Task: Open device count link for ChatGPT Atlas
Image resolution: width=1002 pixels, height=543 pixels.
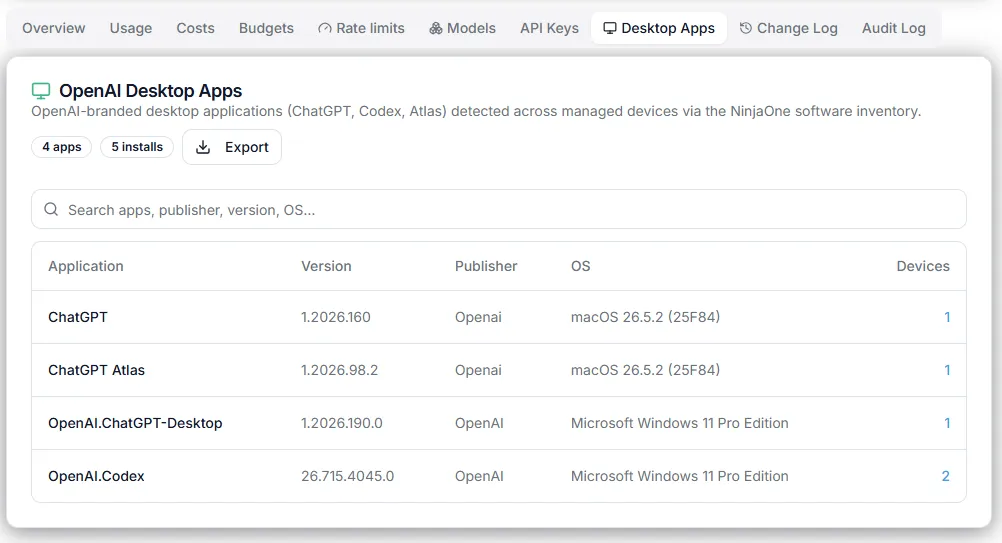Action: [947, 371]
